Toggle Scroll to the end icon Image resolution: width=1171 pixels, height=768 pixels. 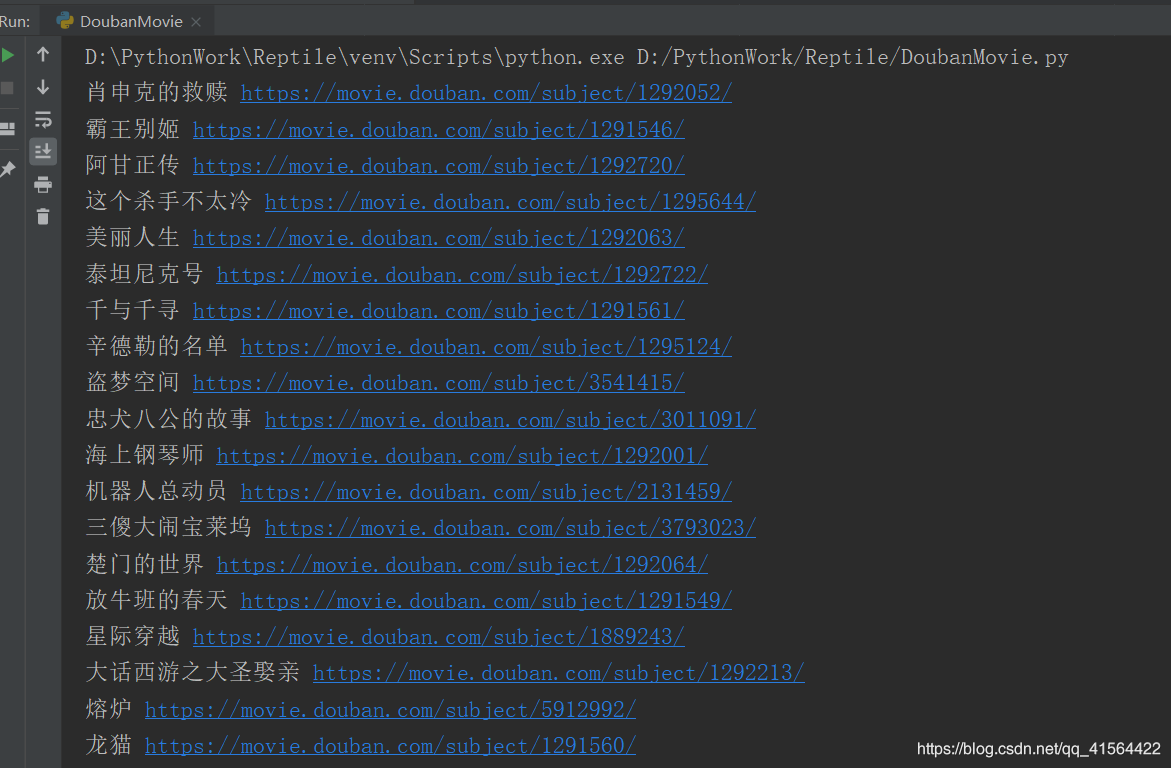click(43, 152)
